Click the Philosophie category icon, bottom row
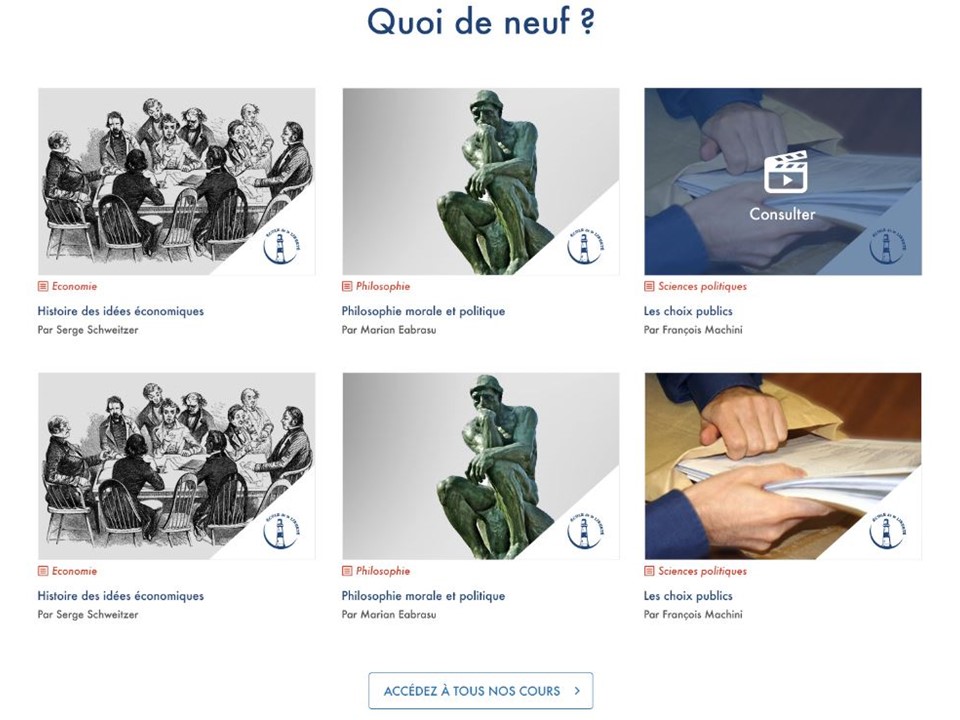This screenshot has width=960, height=720. click(347, 571)
